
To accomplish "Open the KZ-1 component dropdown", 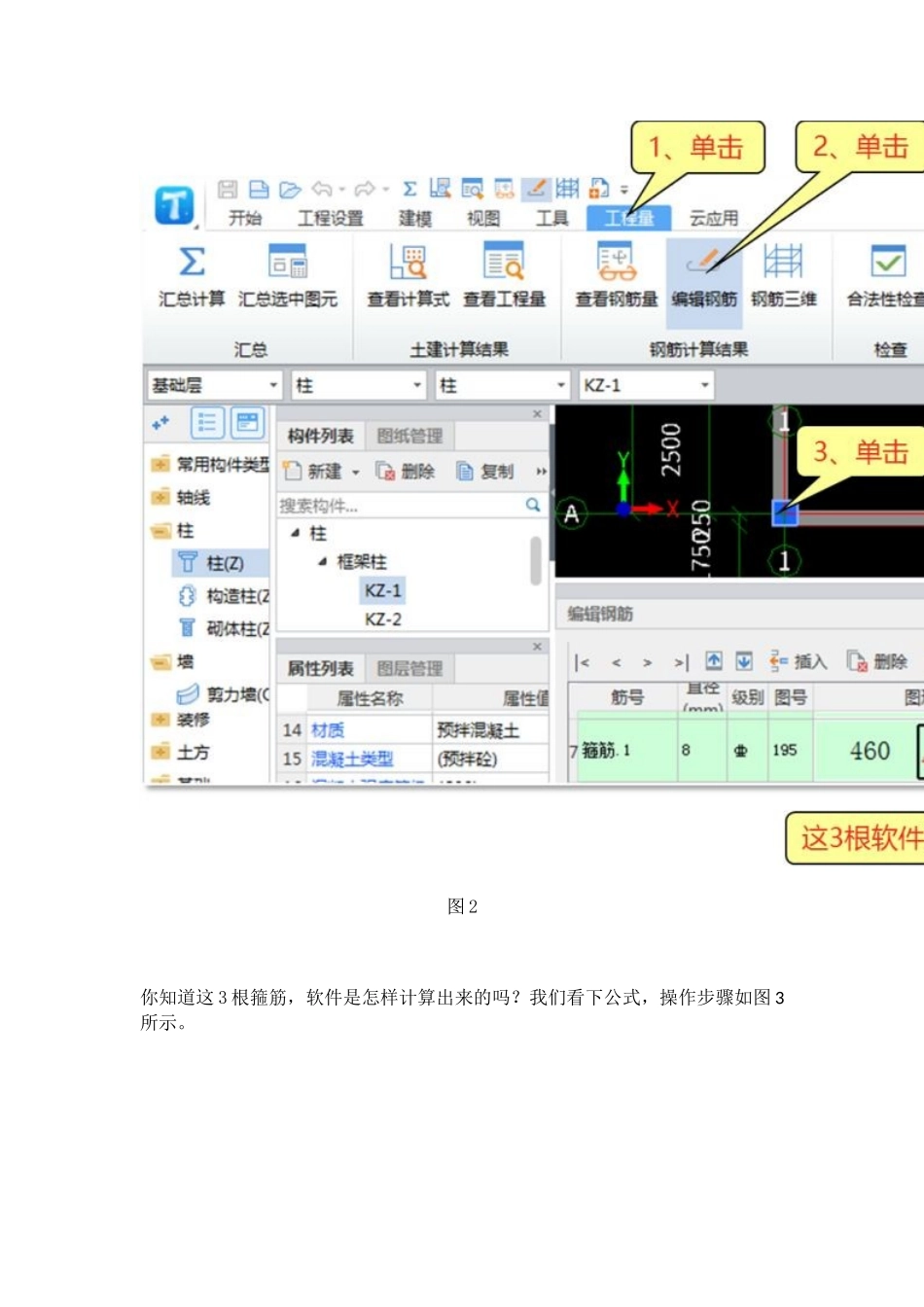I will click(647, 385).
